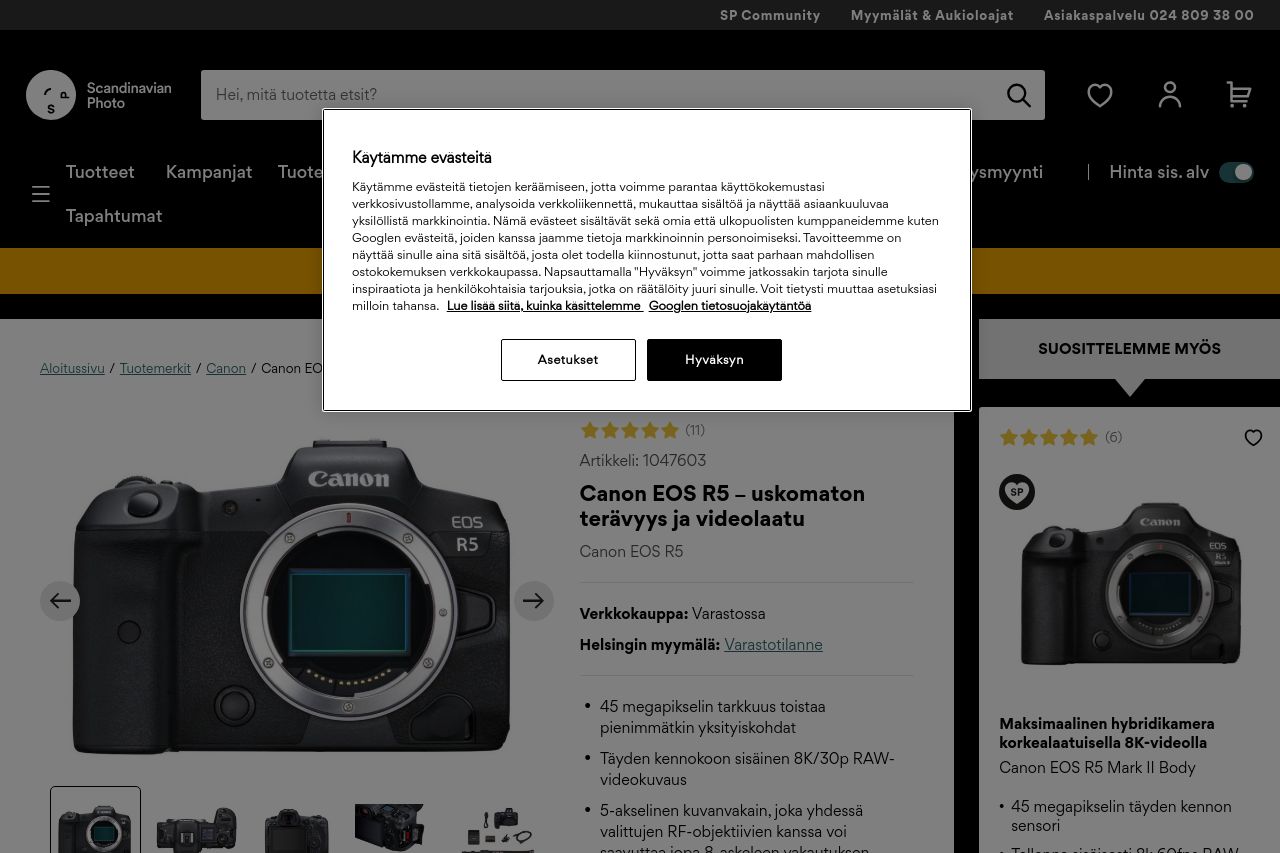
Task: Click the star rating with 6 reviews
Action: (1061, 437)
